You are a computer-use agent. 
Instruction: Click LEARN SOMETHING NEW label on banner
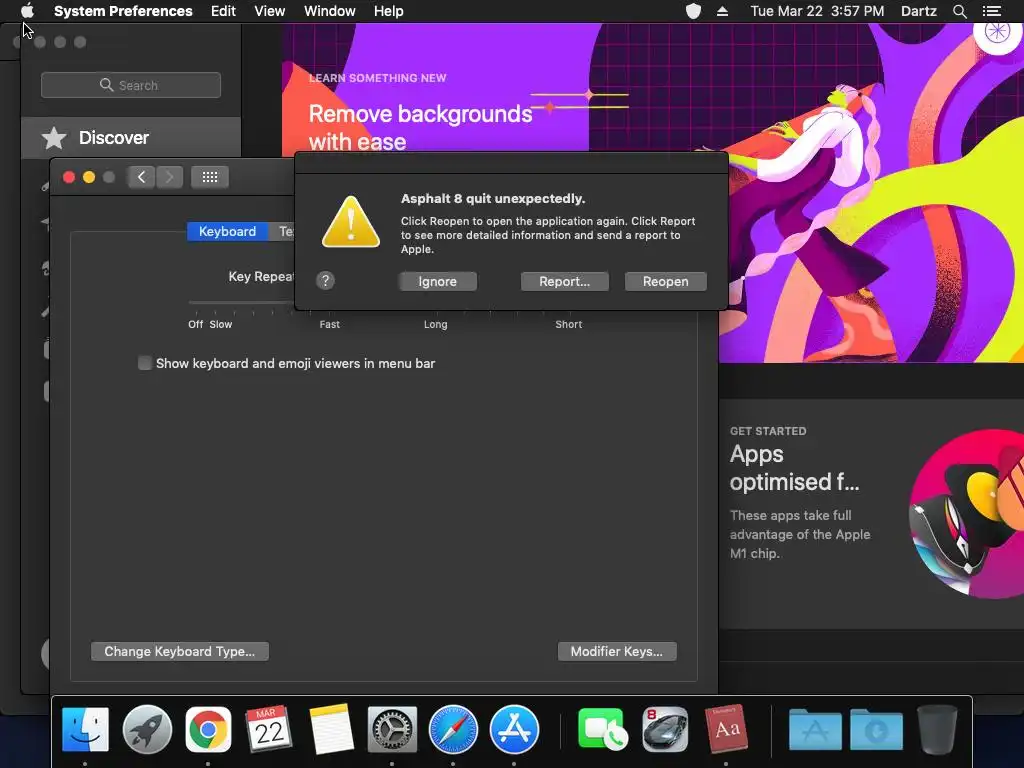[377, 78]
